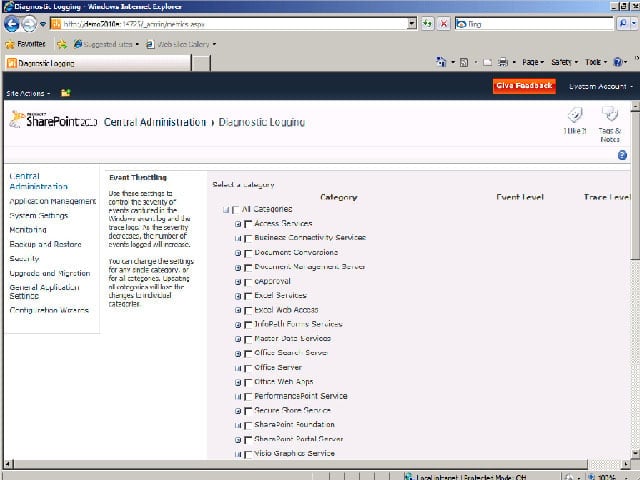
Task: Go to Backup and Restore link
Action: tap(45, 244)
